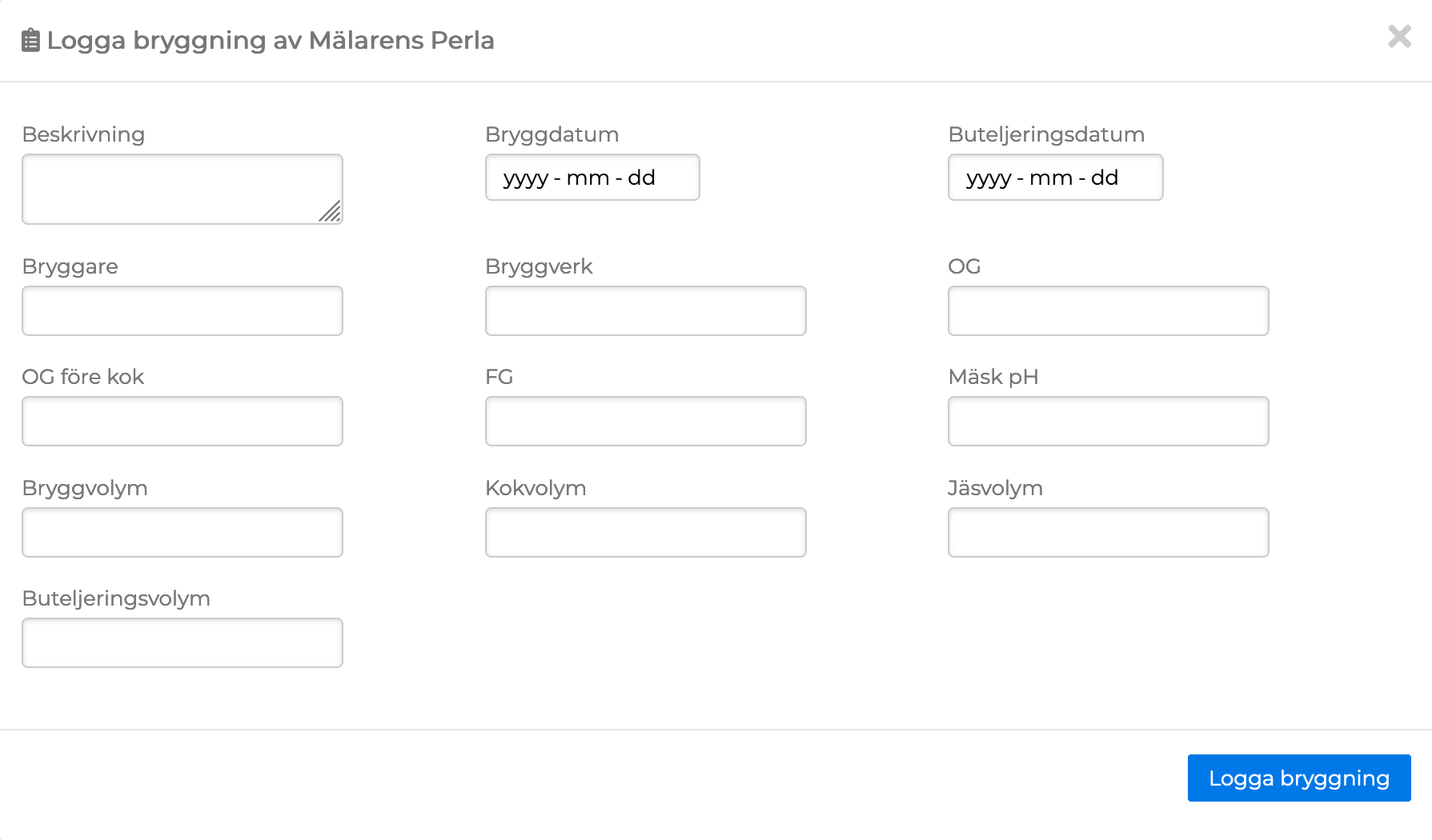
Task: Click the year part of Bryggdatum
Action: (x=525, y=178)
